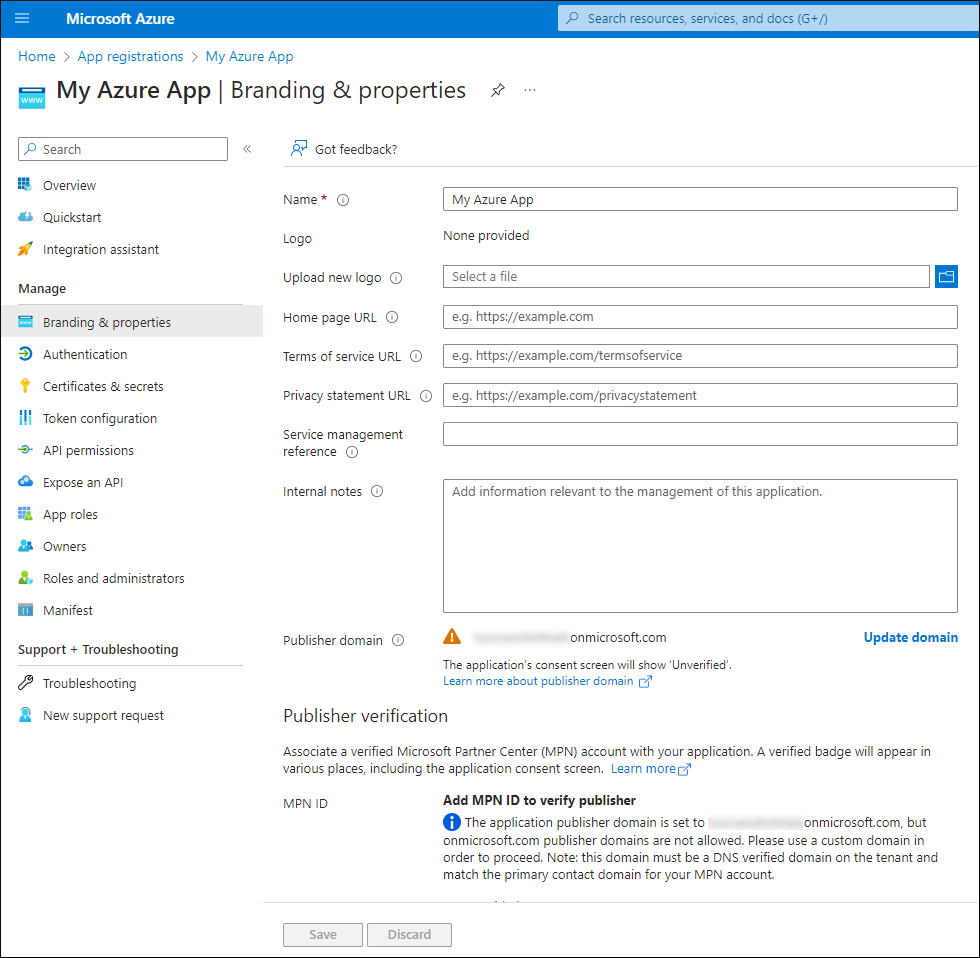Collapse the left navigation menu
Viewport: 980px width, 958px height.
pos(248,149)
